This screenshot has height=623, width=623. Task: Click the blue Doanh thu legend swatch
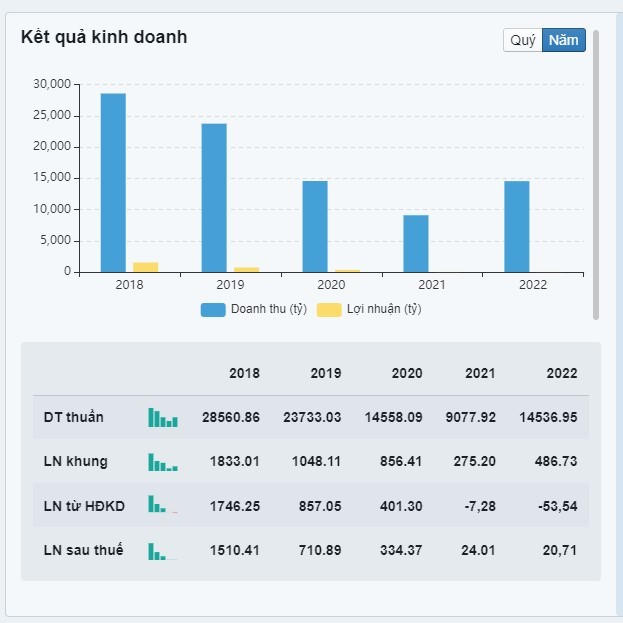pos(213,309)
